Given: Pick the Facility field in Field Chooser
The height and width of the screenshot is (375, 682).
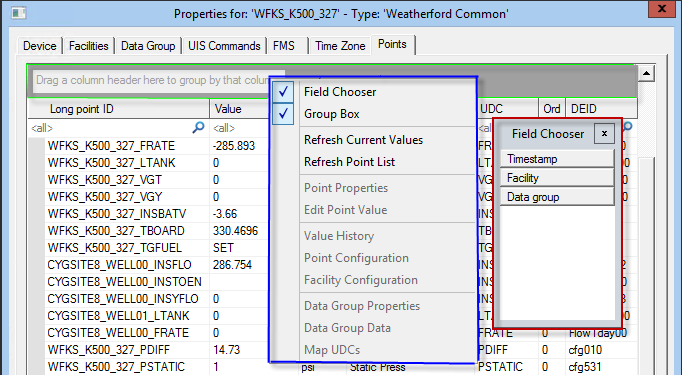Looking at the screenshot, I should pos(557,178).
